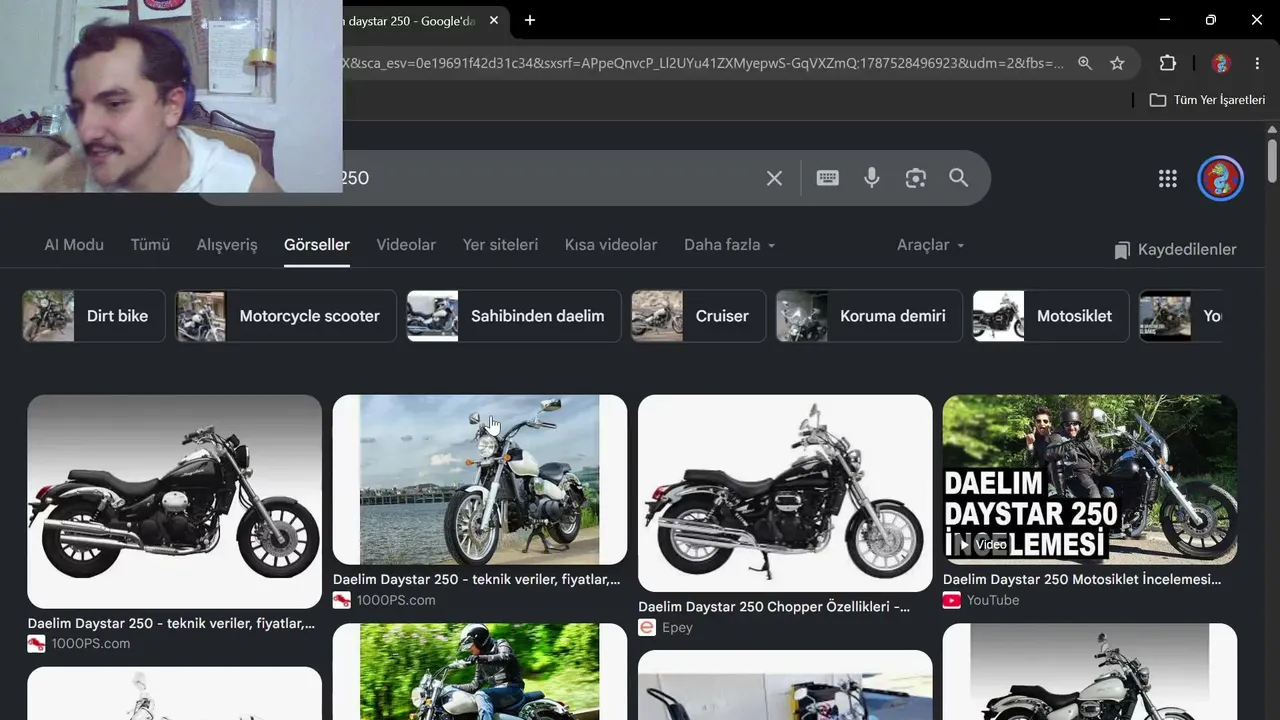Open the motorcycle-by-the-water image result
This screenshot has width=1280, height=720.
tap(480, 480)
